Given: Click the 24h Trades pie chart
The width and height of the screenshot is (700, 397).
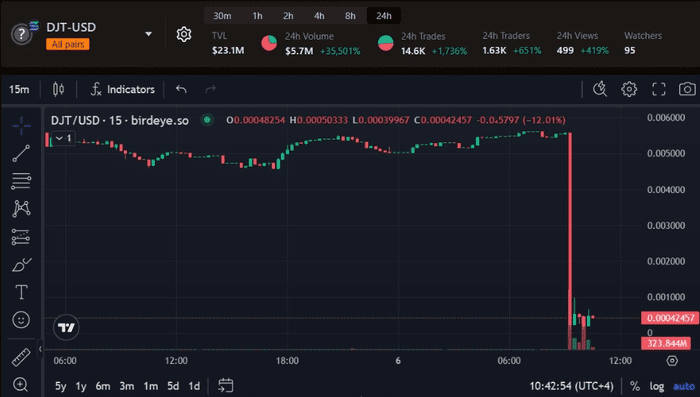Looking at the screenshot, I should click(385, 43).
